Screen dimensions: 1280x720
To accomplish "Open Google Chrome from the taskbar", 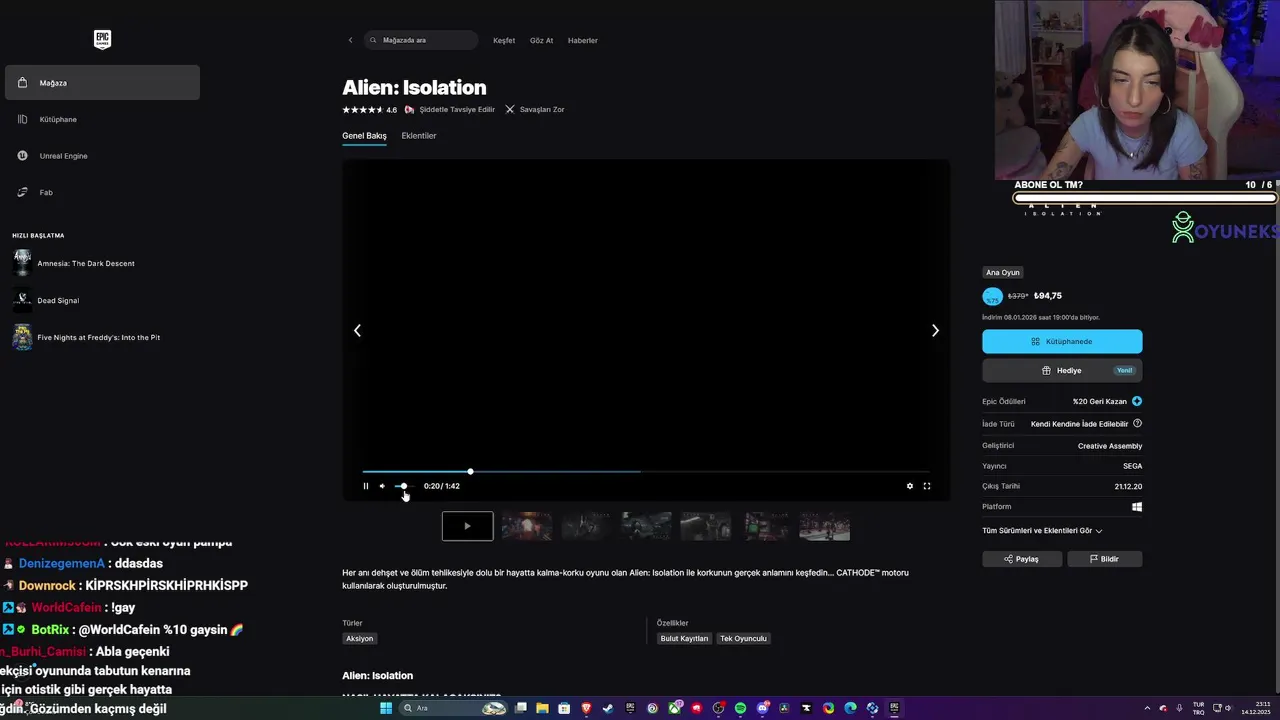I will [829, 708].
